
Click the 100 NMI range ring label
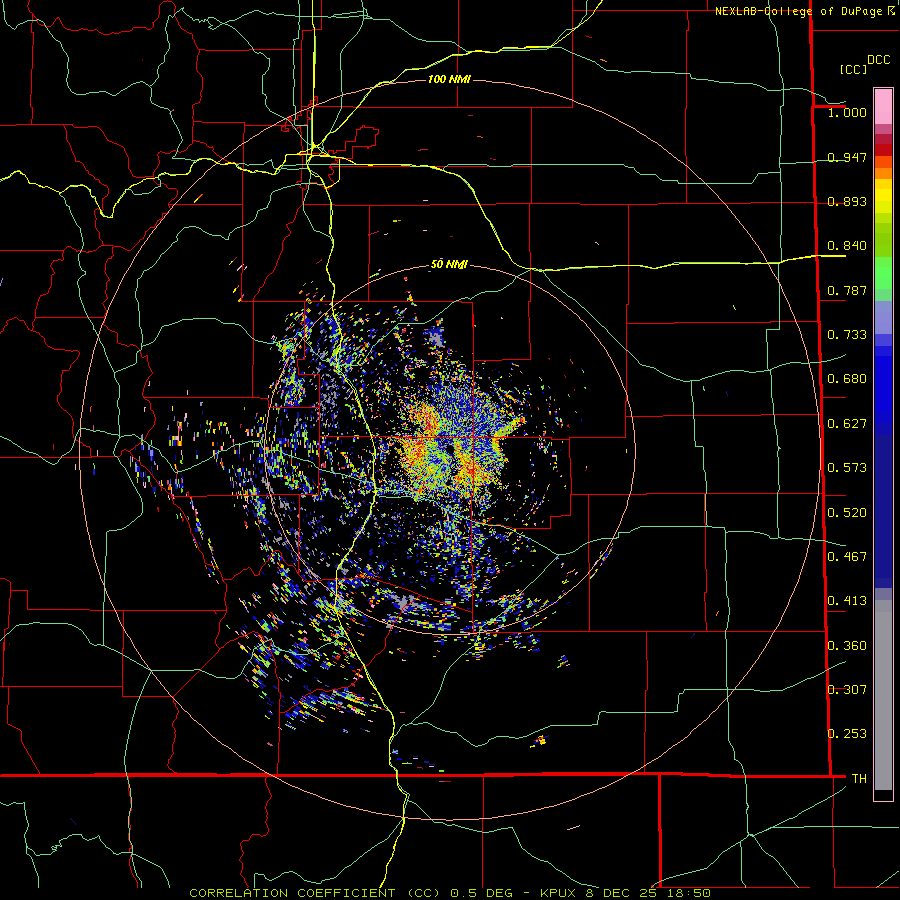449,79
